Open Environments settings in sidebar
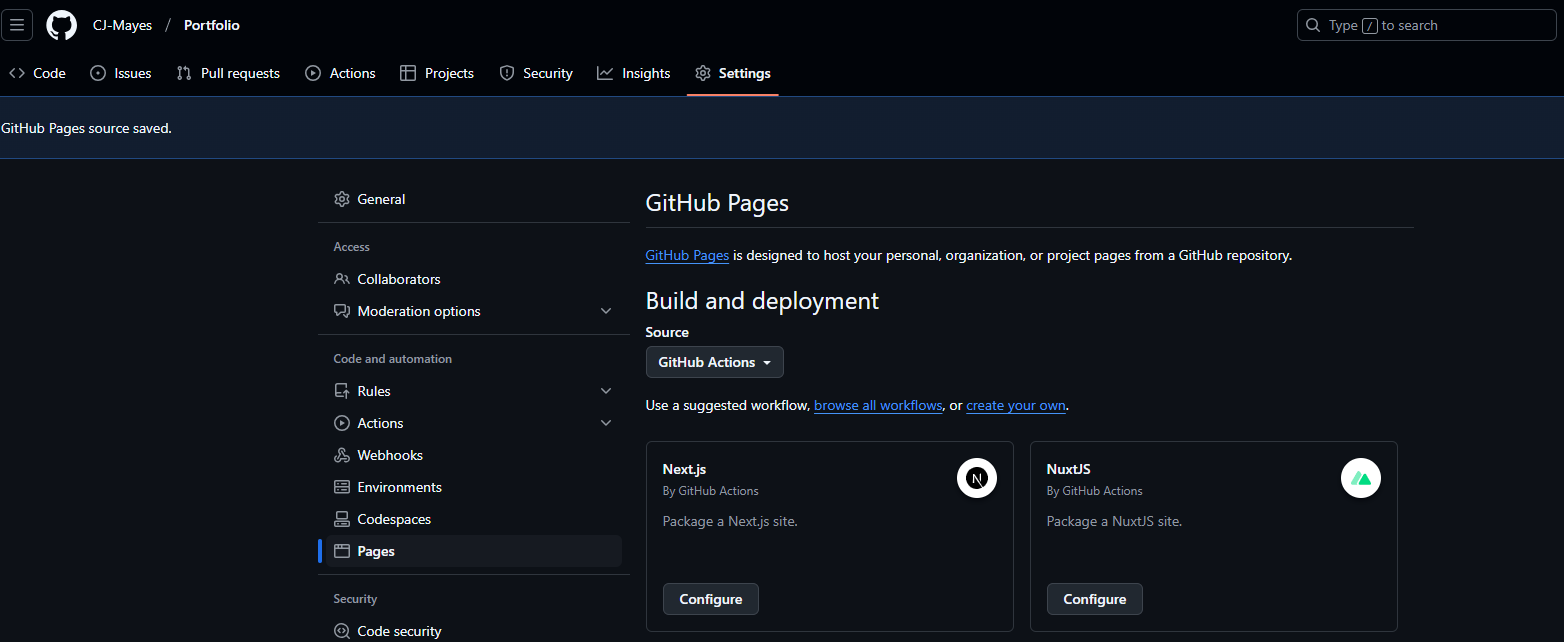 coord(399,487)
